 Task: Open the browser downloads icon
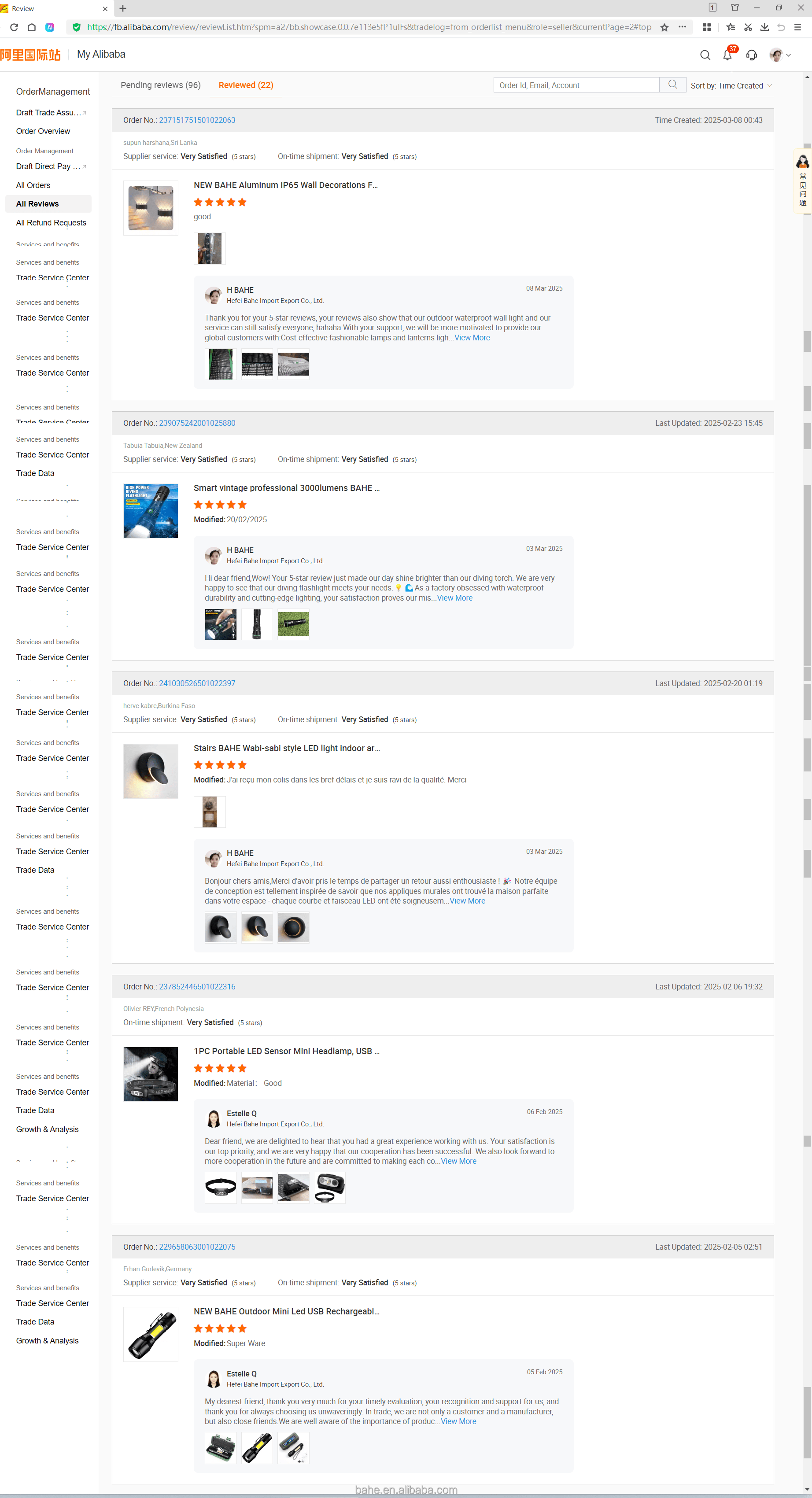pyautogui.click(x=764, y=27)
